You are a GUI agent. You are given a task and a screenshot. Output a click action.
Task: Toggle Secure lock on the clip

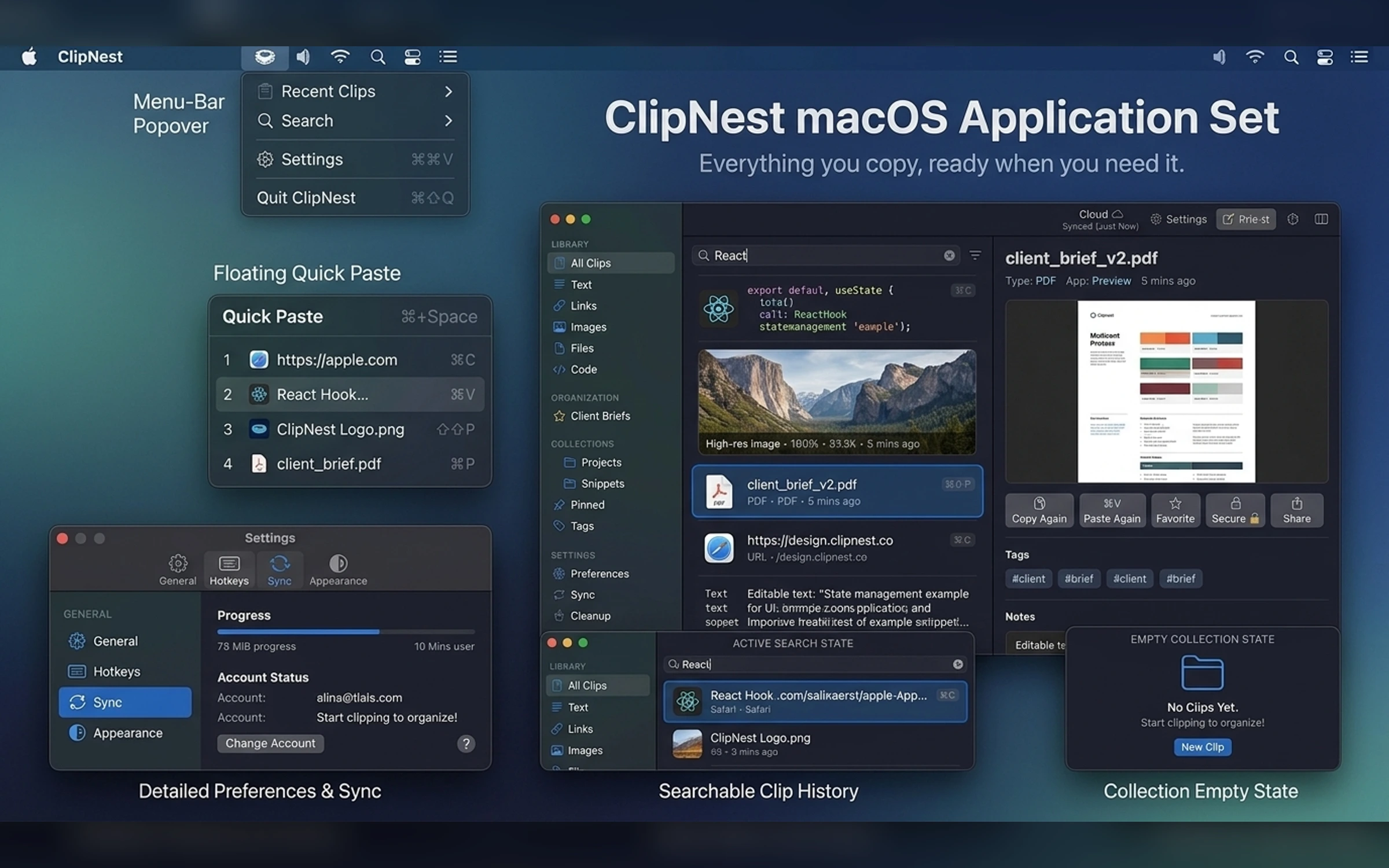[x=1235, y=510]
